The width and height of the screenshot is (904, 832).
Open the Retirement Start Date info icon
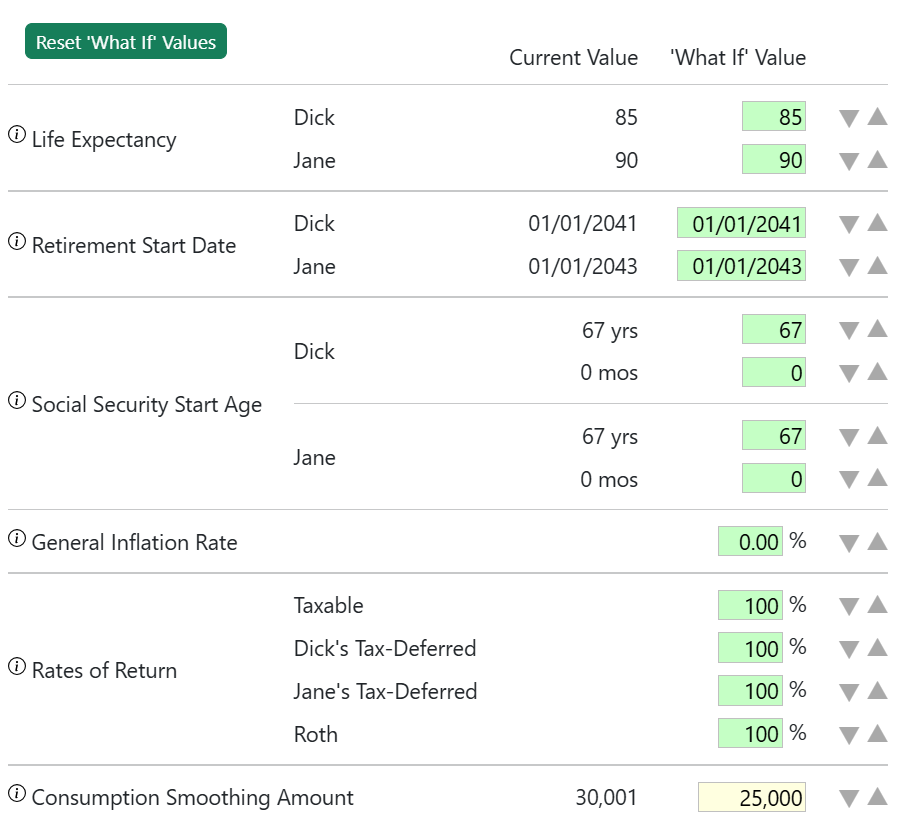(x=17, y=243)
